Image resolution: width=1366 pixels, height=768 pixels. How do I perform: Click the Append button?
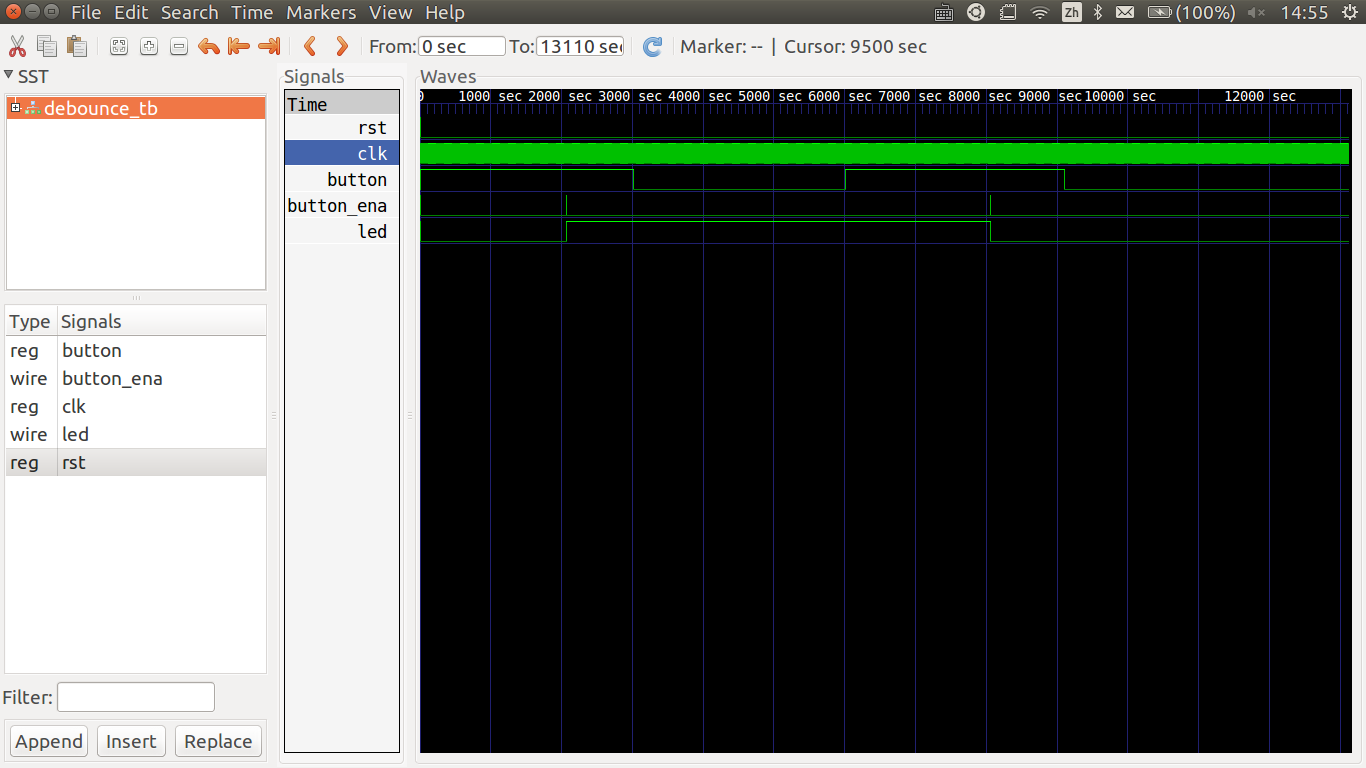[49, 741]
